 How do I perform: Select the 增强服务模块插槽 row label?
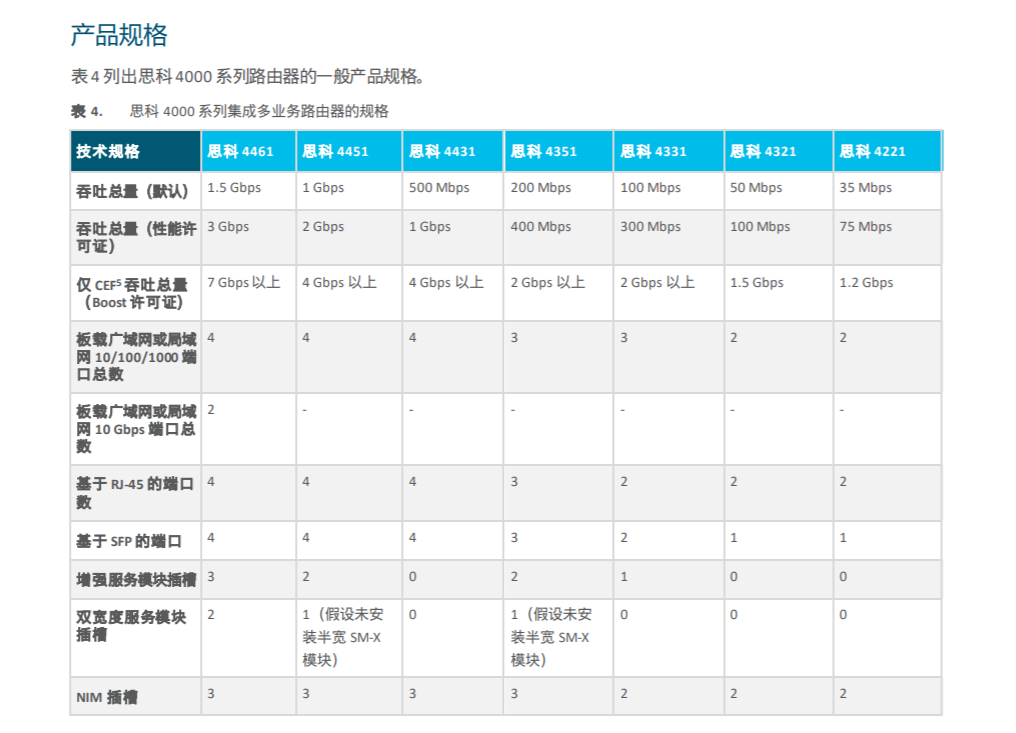136,579
